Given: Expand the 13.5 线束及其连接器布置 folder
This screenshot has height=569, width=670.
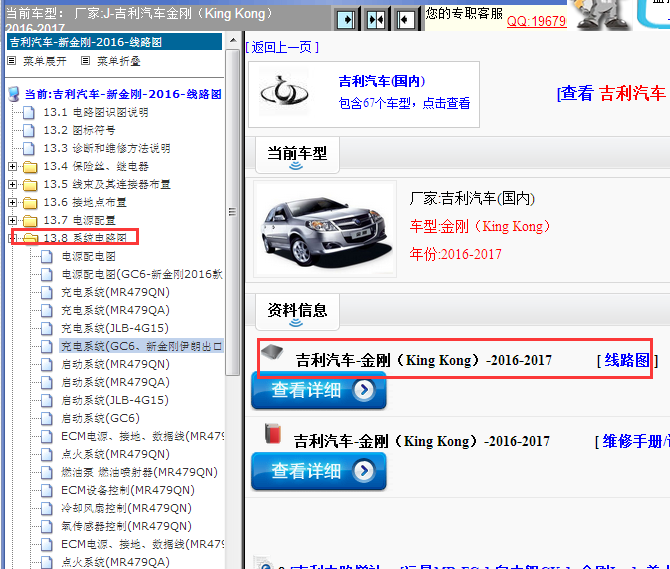Looking at the screenshot, I should pyautogui.click(x=12, y=185).
